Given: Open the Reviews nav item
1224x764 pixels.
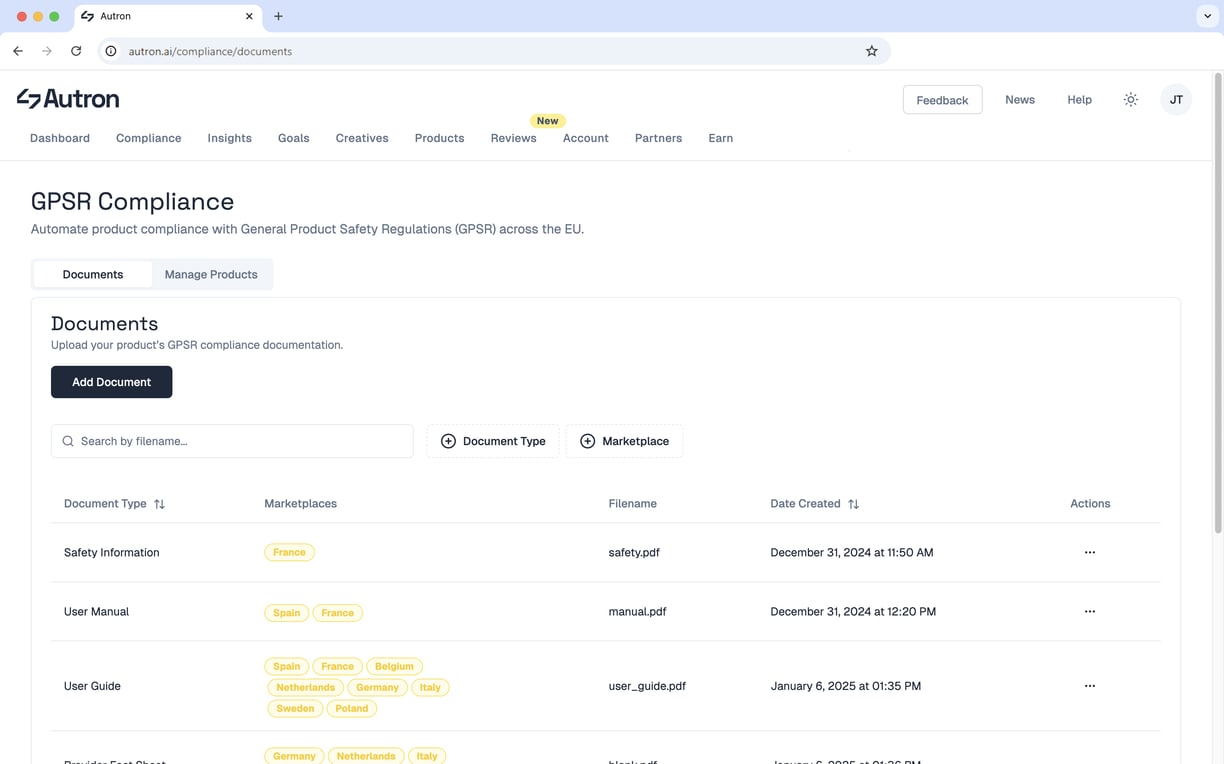Looking at the screenshot, I should [513, 138].
